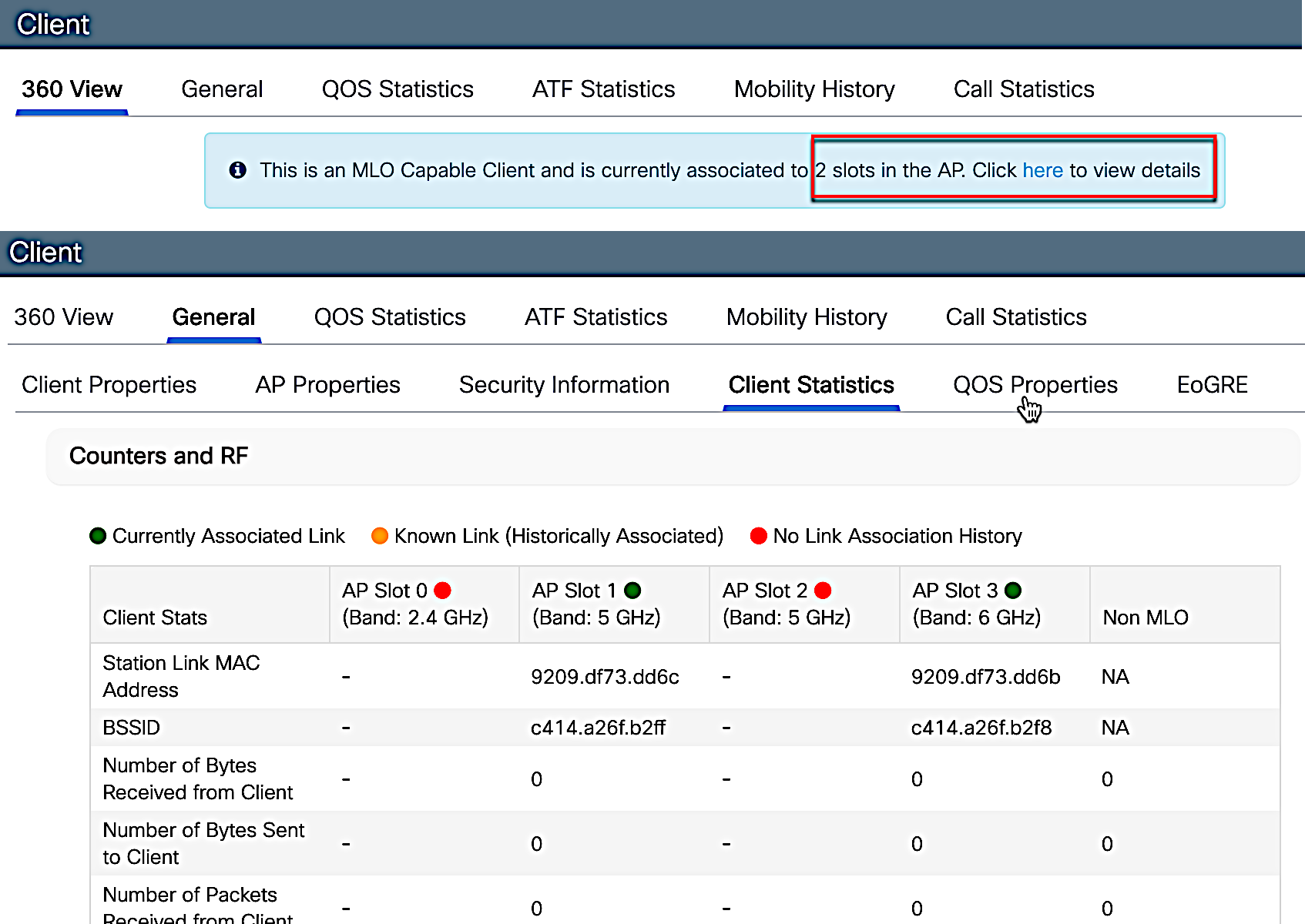Viewport: 1305px width, 924px height.
Task: Switch to the QOS Properties subtab
Action: tap(1035, 384)
